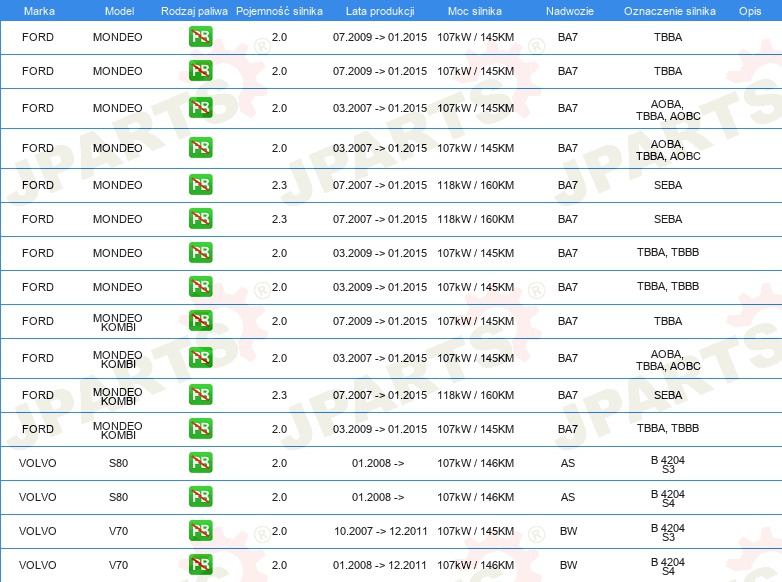This screenshot has height=582, width=782.
Task: Click engine code B 4204 S4 in V70 row
Action: (x=668, y=566)
